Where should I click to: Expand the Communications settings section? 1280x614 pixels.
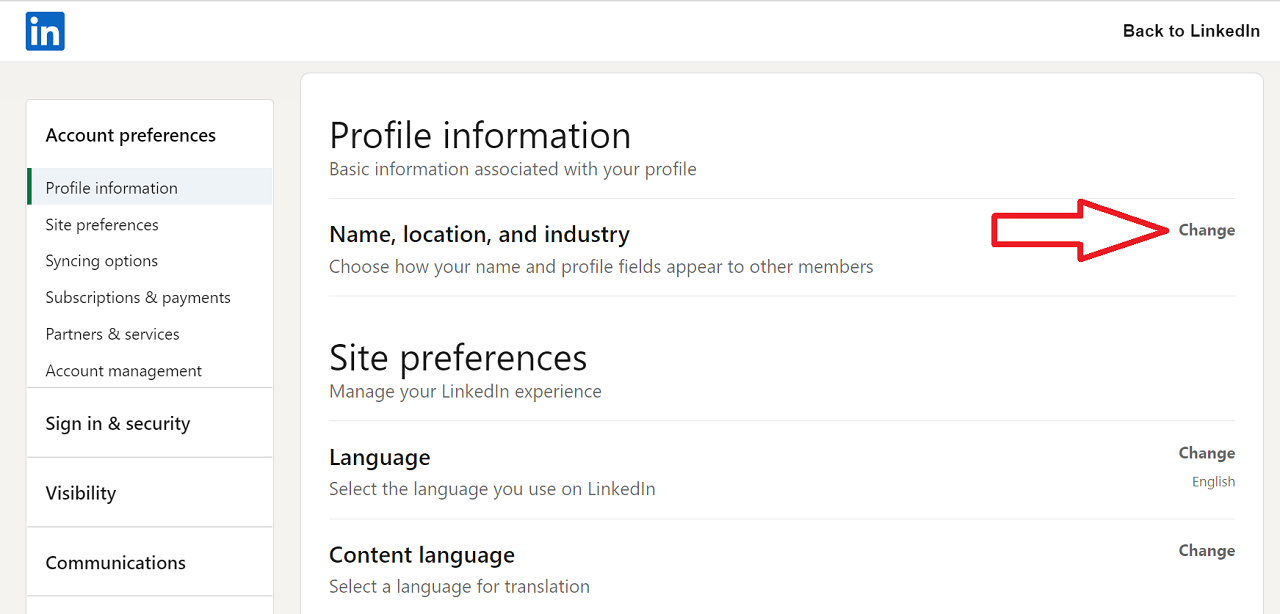pyautogui.click(x=115, y=563)
